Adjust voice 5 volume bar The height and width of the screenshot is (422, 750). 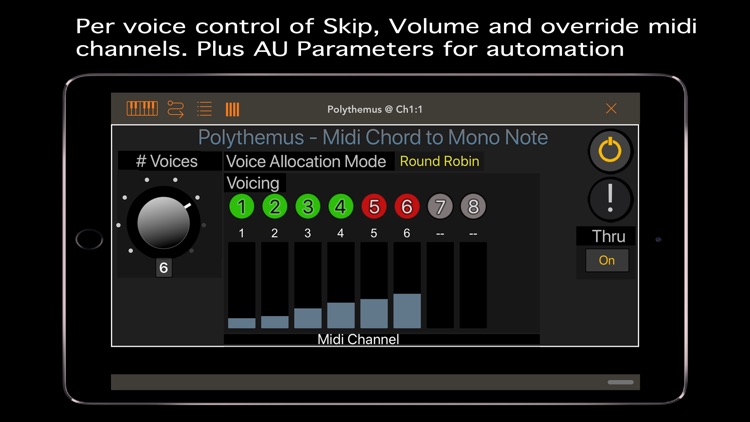coord(374,285)
